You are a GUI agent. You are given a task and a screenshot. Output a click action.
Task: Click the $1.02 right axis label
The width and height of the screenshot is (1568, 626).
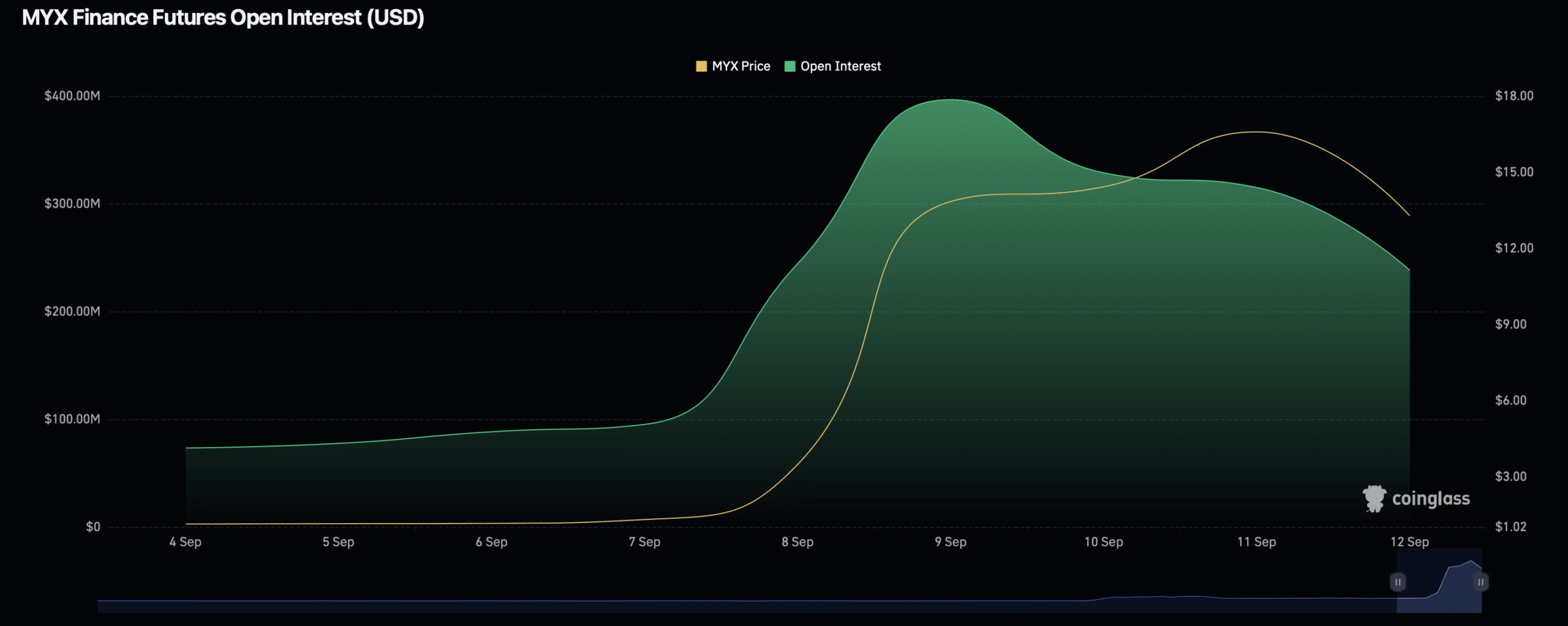[1510, 527]
